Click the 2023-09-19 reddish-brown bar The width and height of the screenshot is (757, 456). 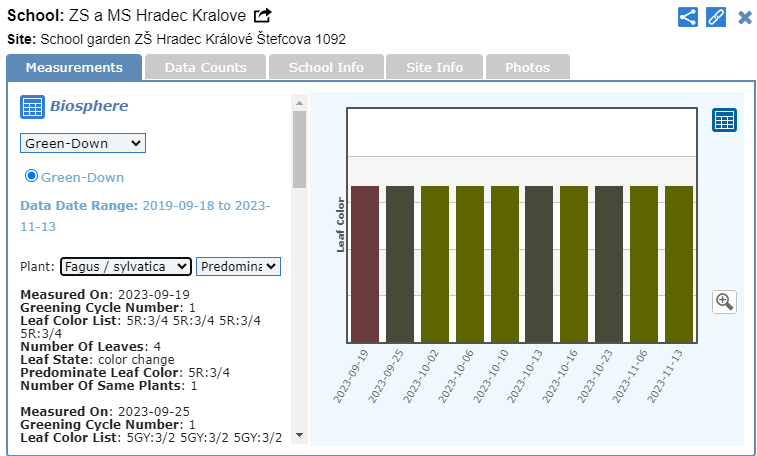365,264
